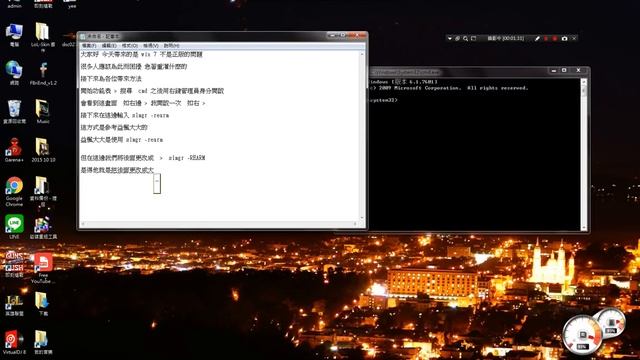Select the FbEnd_v1.2 desktop icon
The image size is (640, 360).
point(43,73)
